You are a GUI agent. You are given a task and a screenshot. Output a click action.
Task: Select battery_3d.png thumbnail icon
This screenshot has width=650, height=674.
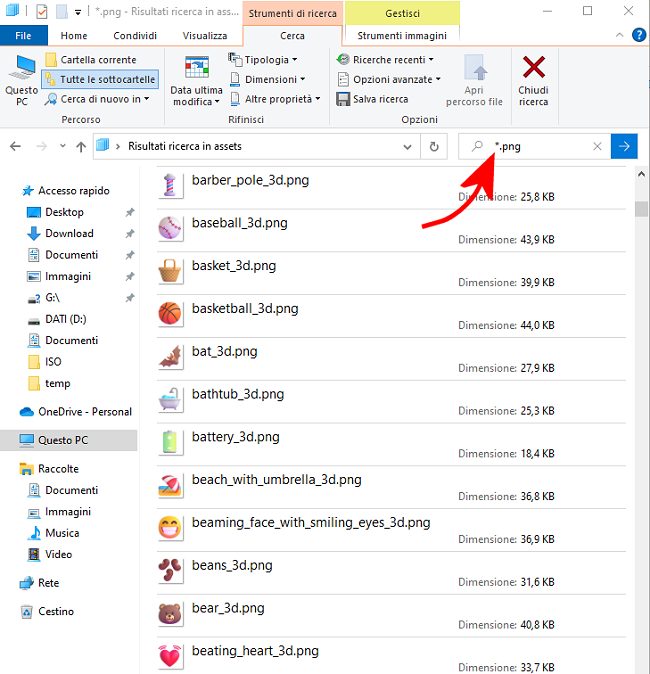pos(170,442)
